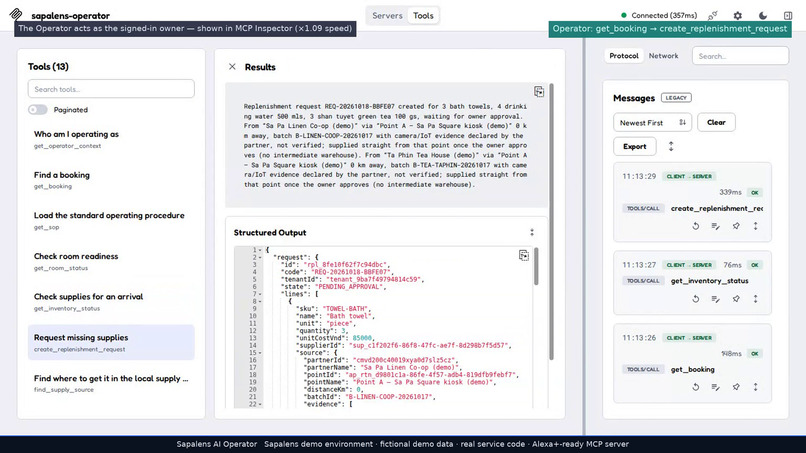The width and height of the screenshot is (806, 453).
Task: Click the LEGACY badge
Action: [676, 98]
